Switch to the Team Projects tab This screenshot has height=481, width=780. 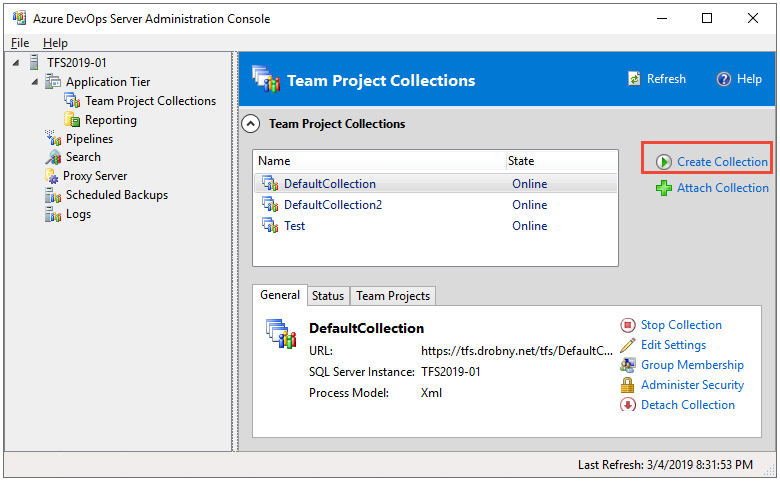tap(393, 296)
